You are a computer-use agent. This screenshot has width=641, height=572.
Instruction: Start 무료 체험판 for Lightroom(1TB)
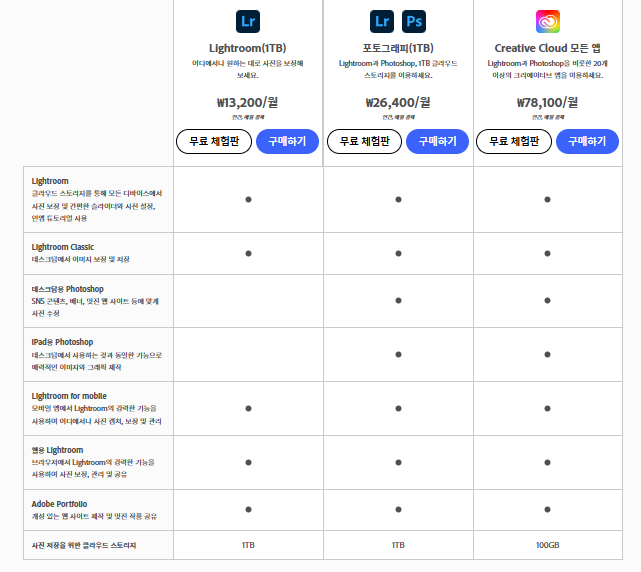coord(214,141)
